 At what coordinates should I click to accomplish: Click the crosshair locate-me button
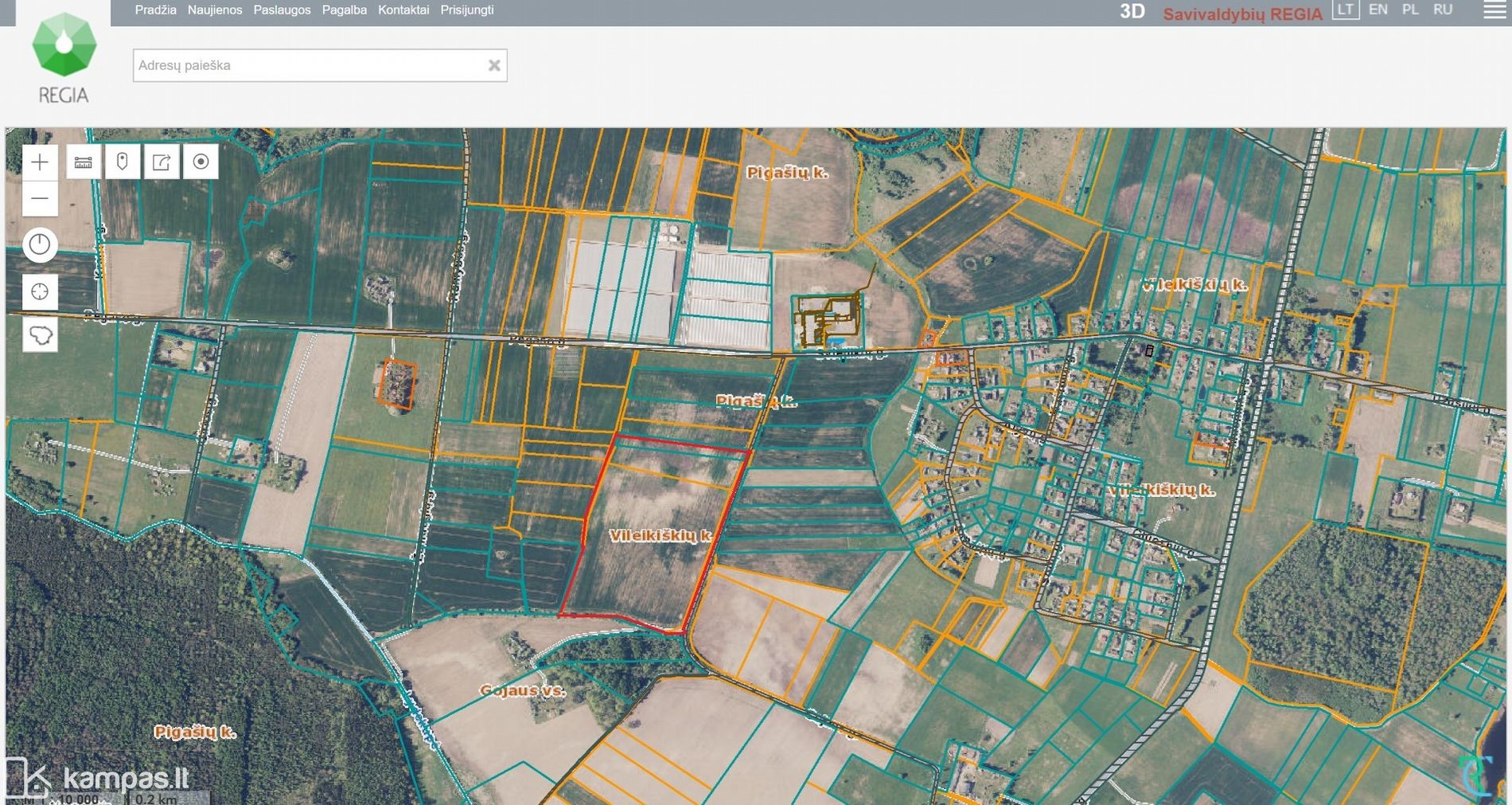coord(40,292)
